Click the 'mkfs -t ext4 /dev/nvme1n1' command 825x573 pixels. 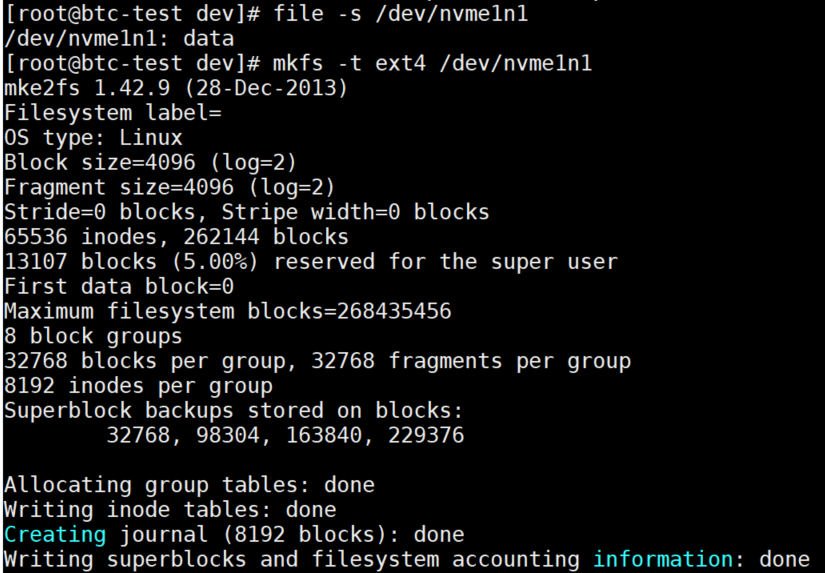[432, 63]
